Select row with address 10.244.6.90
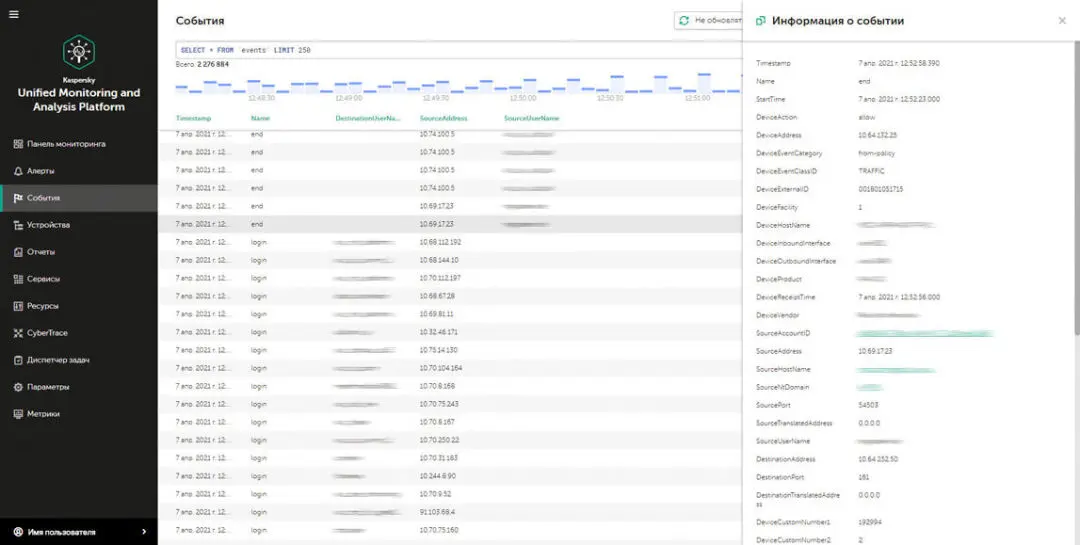This screenshot has height=545, width=1080. tap(450, 476)
